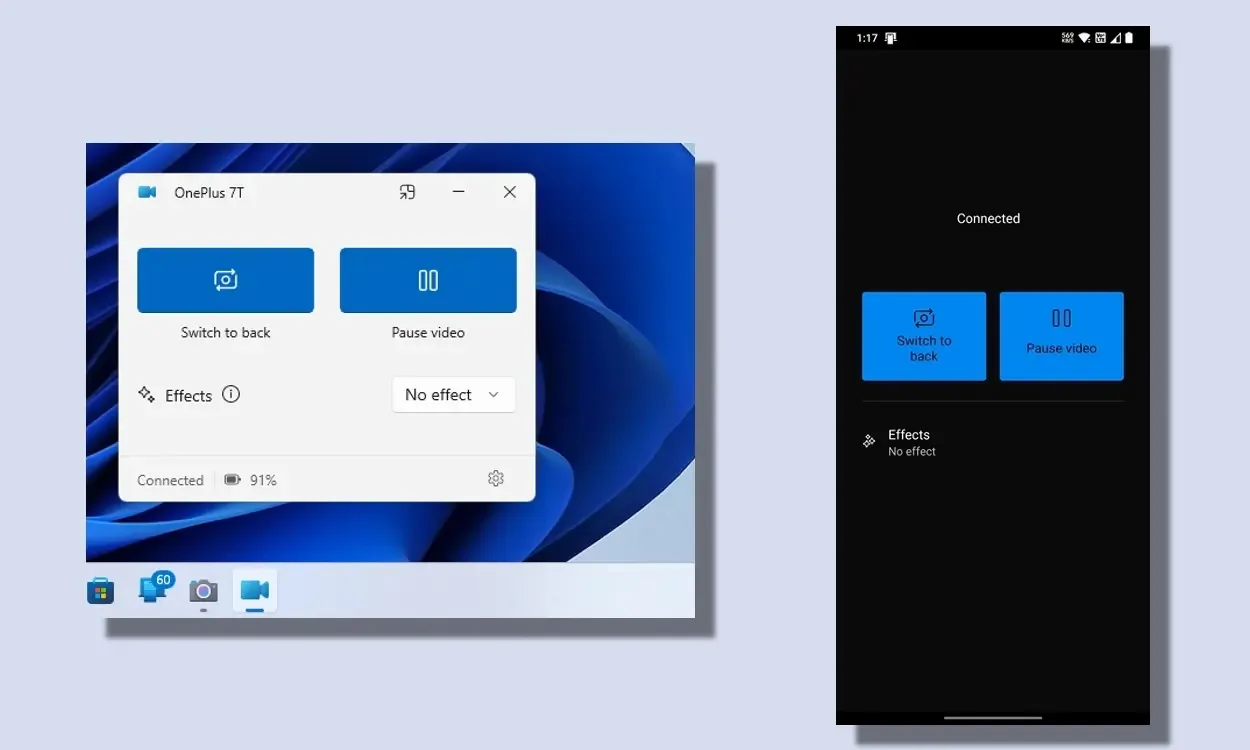Image resolution: width=1250 pixels, height=750 pixels.
Task: Tap Pause video on the phone screen
Action: [1061, 336]
